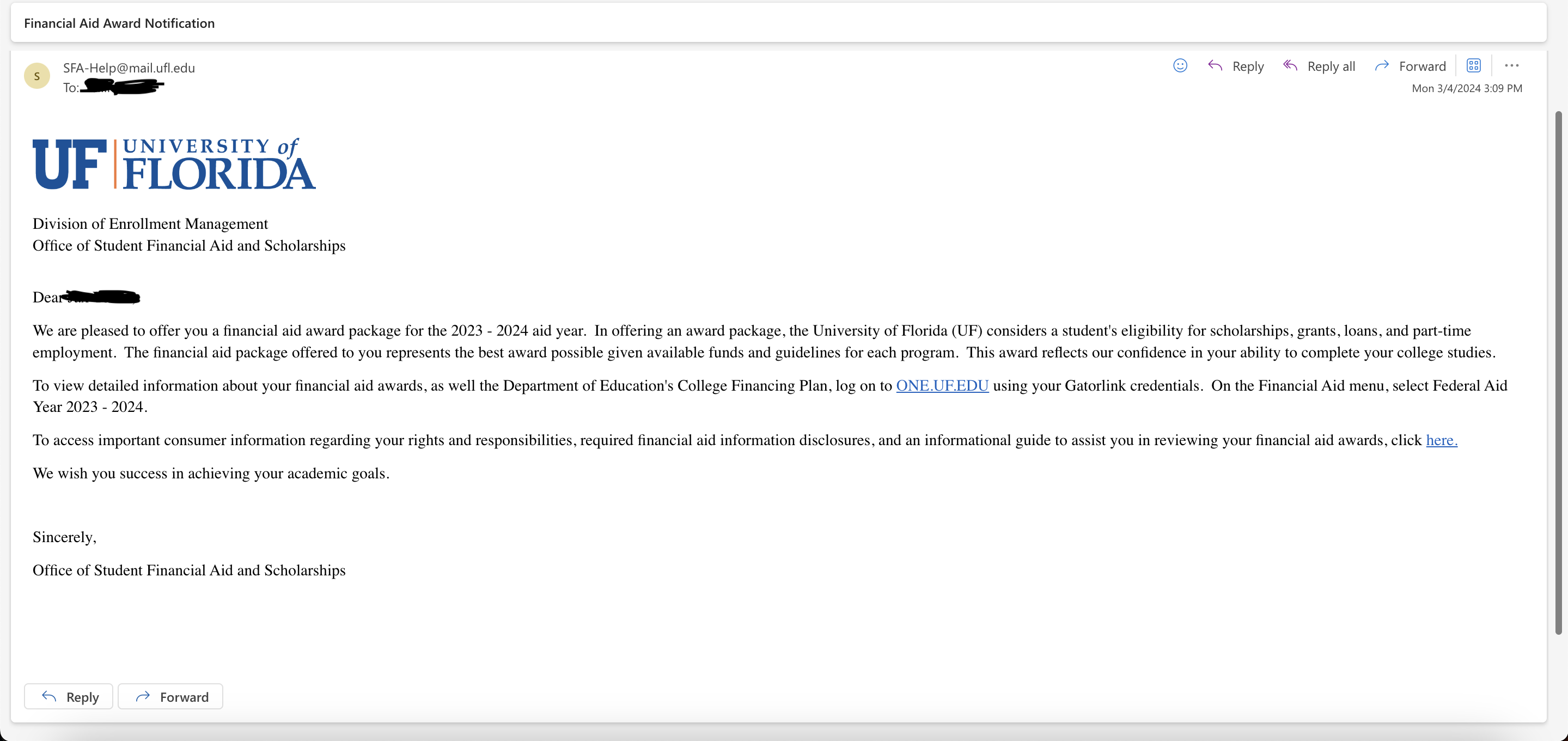The image size is (1568, 741).
Task: Click the message pane vertical scrollbar
Action: coord(1558,373)
